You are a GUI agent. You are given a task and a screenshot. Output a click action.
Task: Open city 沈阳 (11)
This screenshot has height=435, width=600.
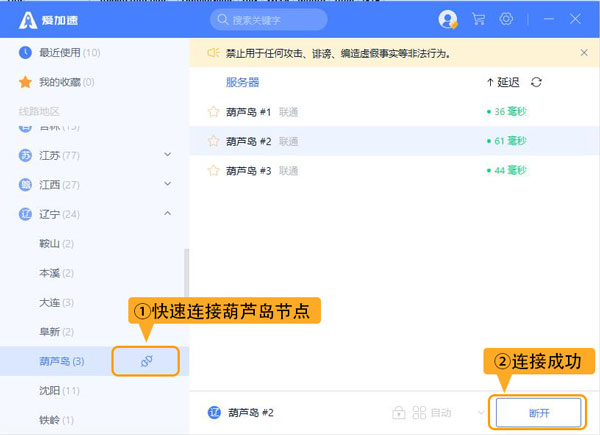pyautogui.click(x=59, y=391)
